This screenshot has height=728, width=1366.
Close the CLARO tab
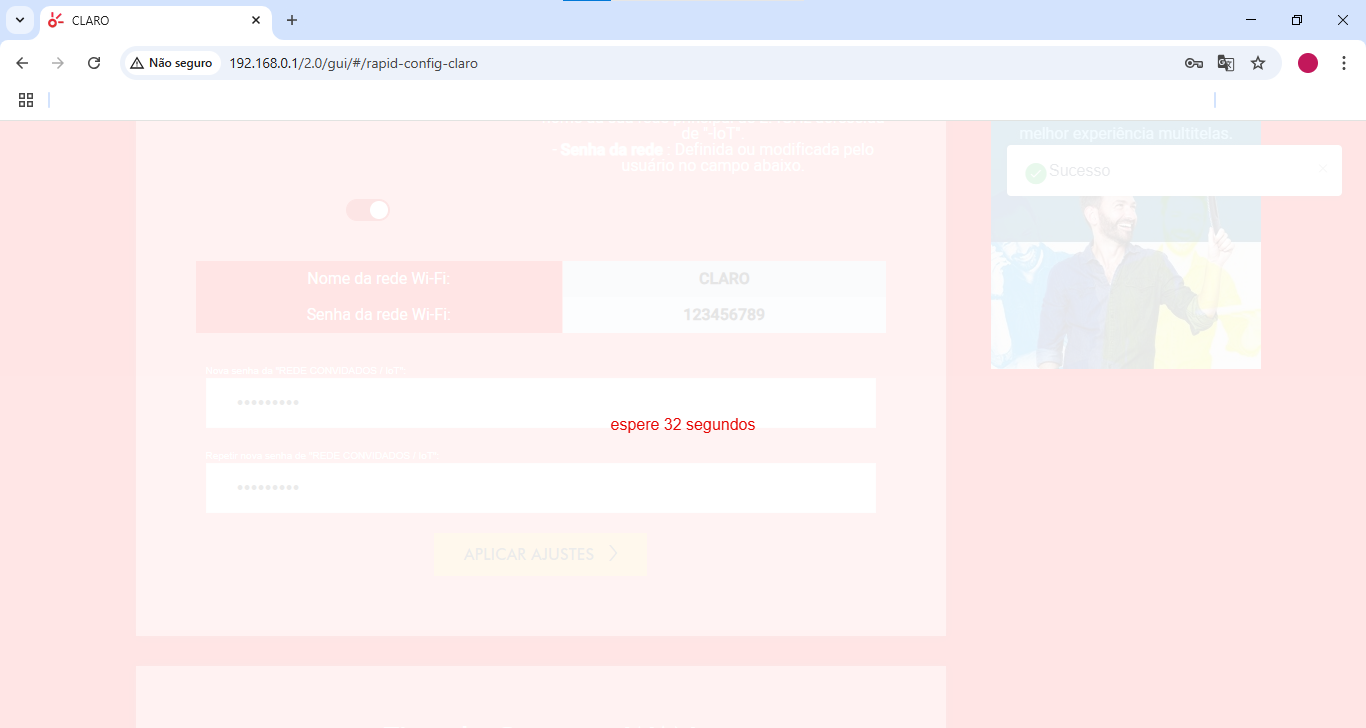(256, 20)
